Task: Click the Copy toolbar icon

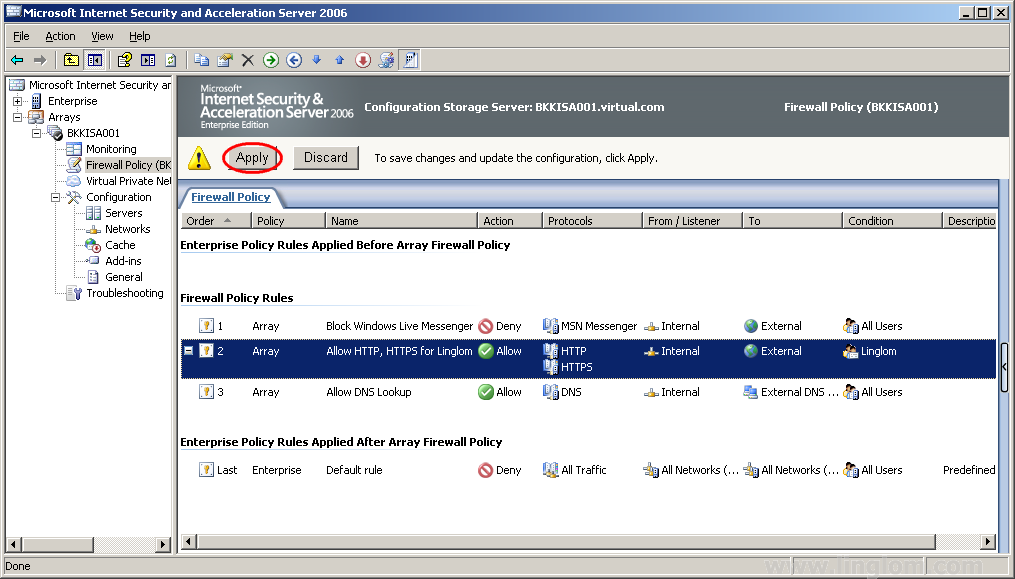Action: [201, 60]
